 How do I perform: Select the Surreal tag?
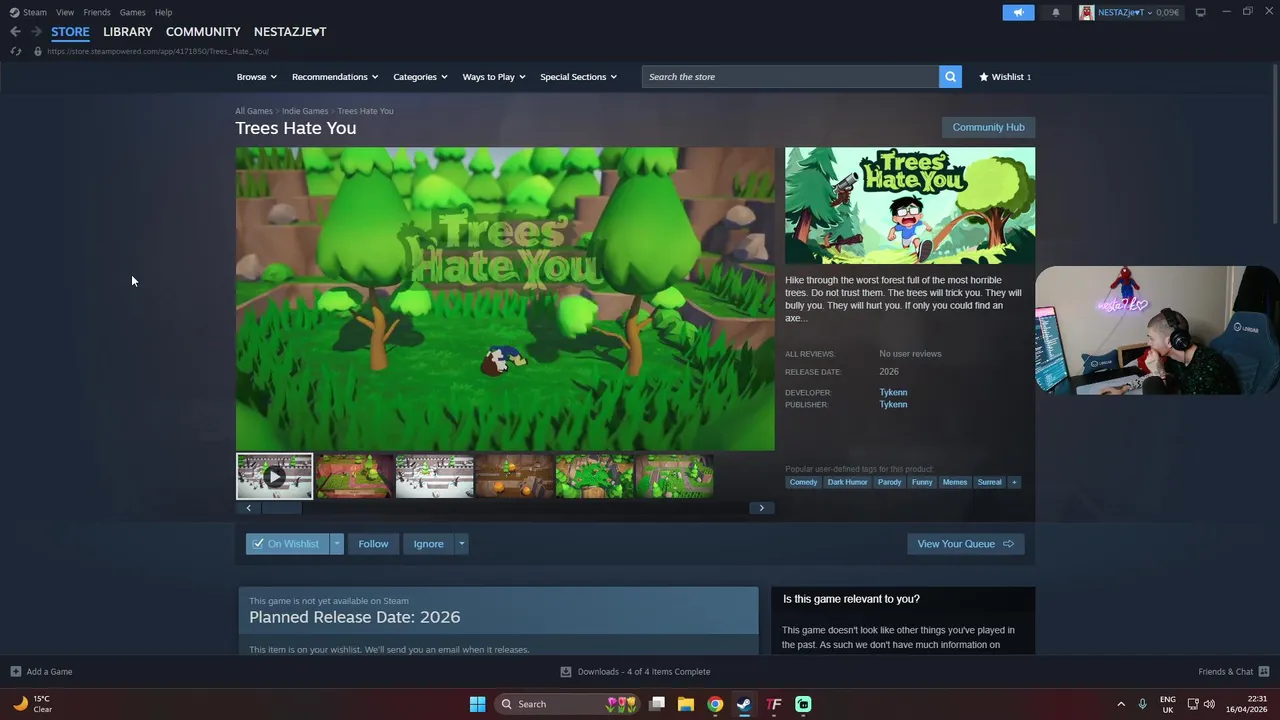pyautogui.click(x=989, y=482)
